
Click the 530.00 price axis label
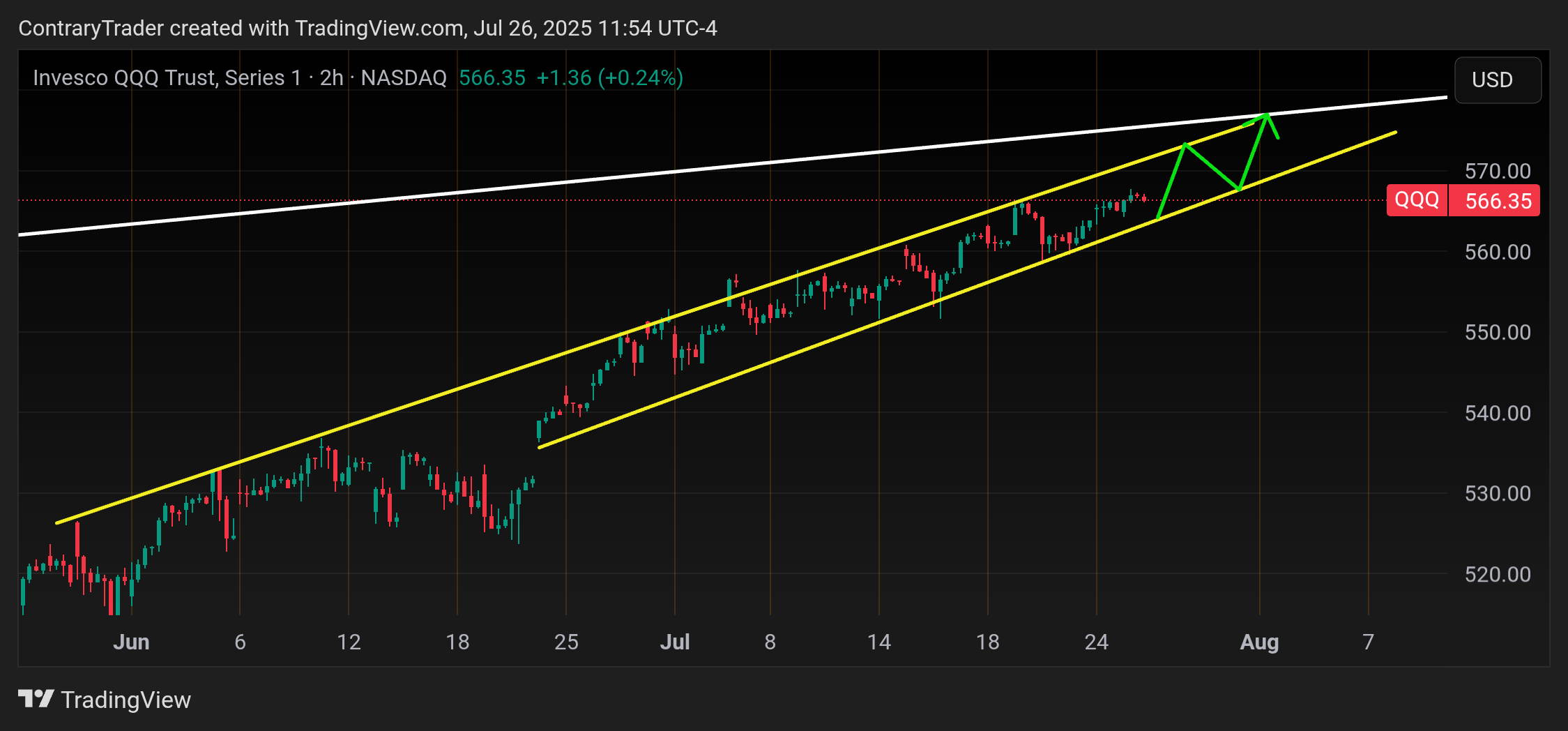(x=1498, y=493)
